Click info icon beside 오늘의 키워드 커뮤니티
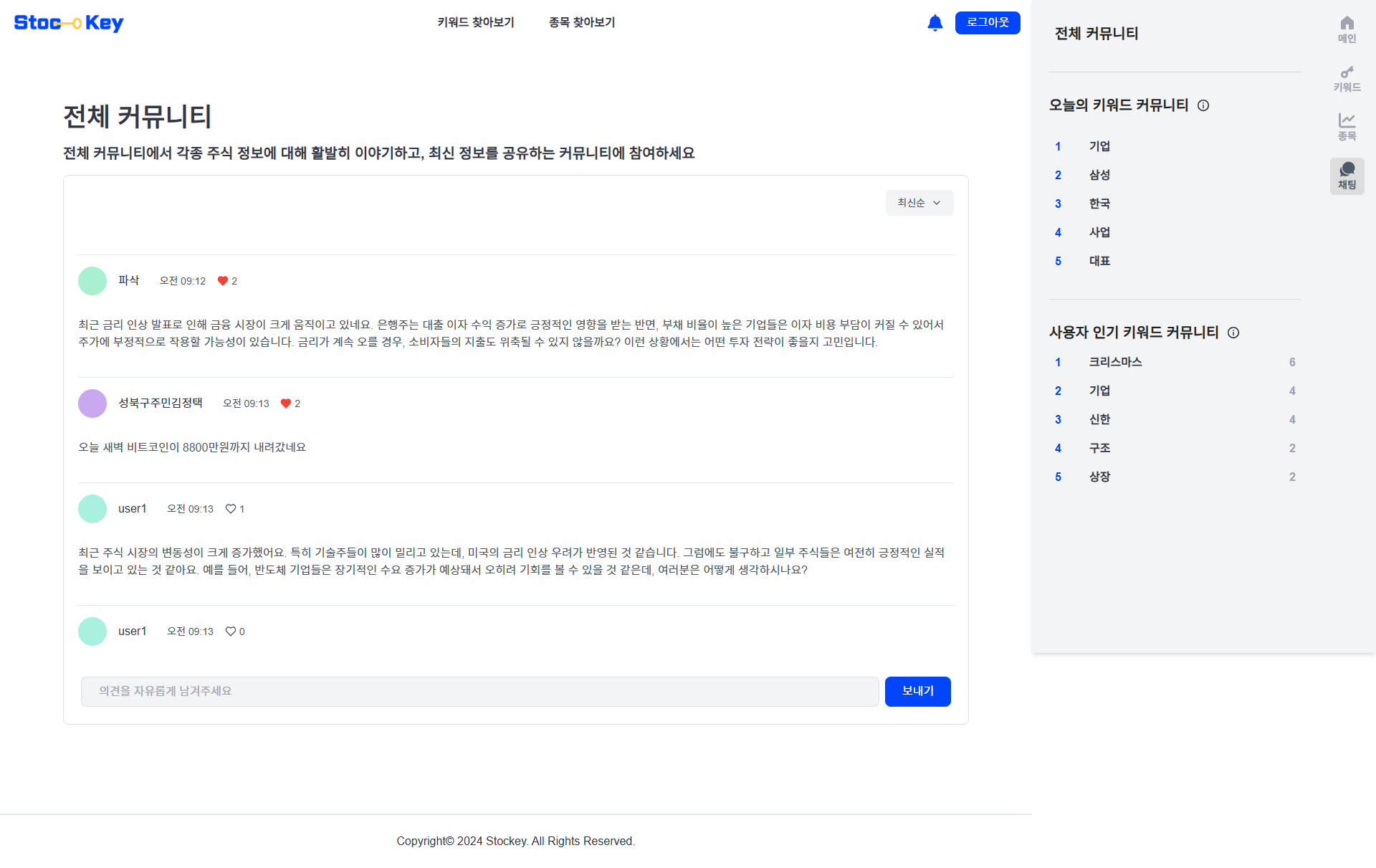 (1203, 105)
